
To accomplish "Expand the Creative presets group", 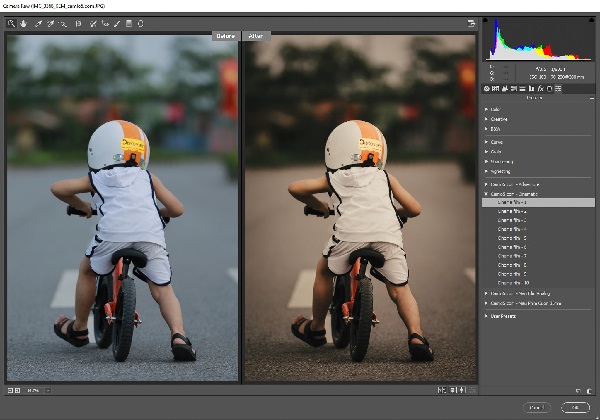I will click(486, 119).
